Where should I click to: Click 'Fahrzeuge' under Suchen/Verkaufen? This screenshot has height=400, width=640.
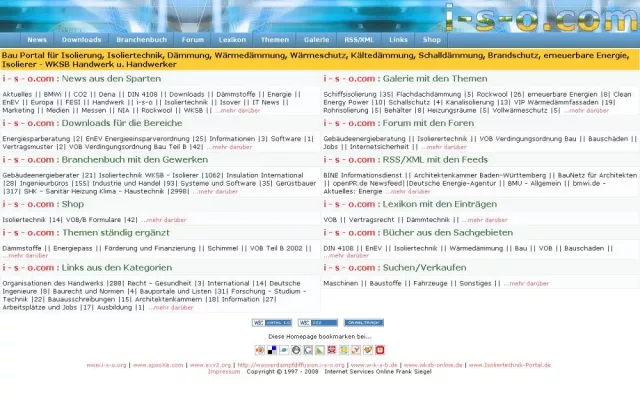[430, 283]
